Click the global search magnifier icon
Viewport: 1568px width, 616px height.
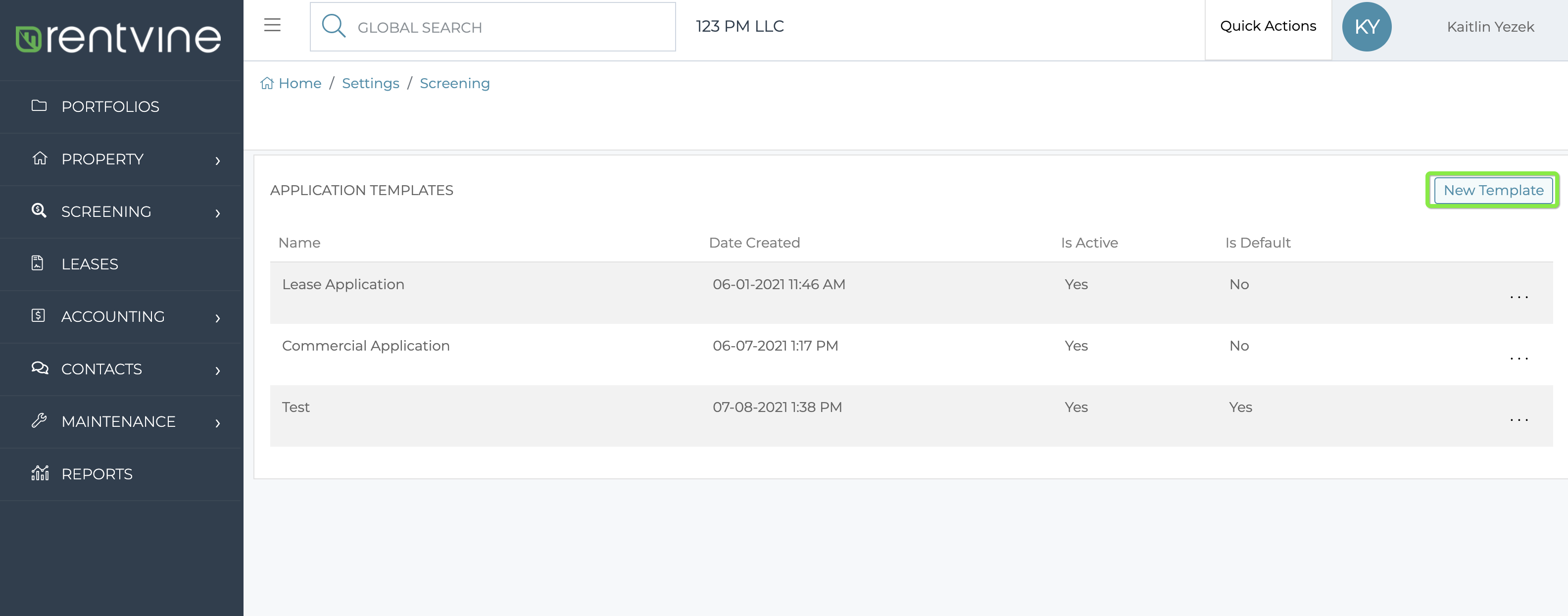click(x=334, y=26)
